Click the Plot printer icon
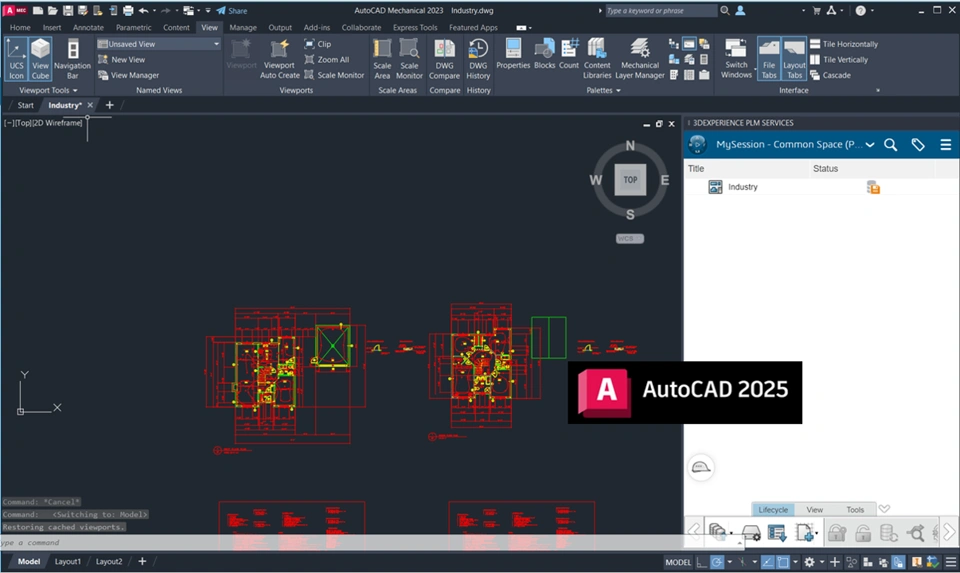This screenshot has width=960, height=573. coord(128,10)
